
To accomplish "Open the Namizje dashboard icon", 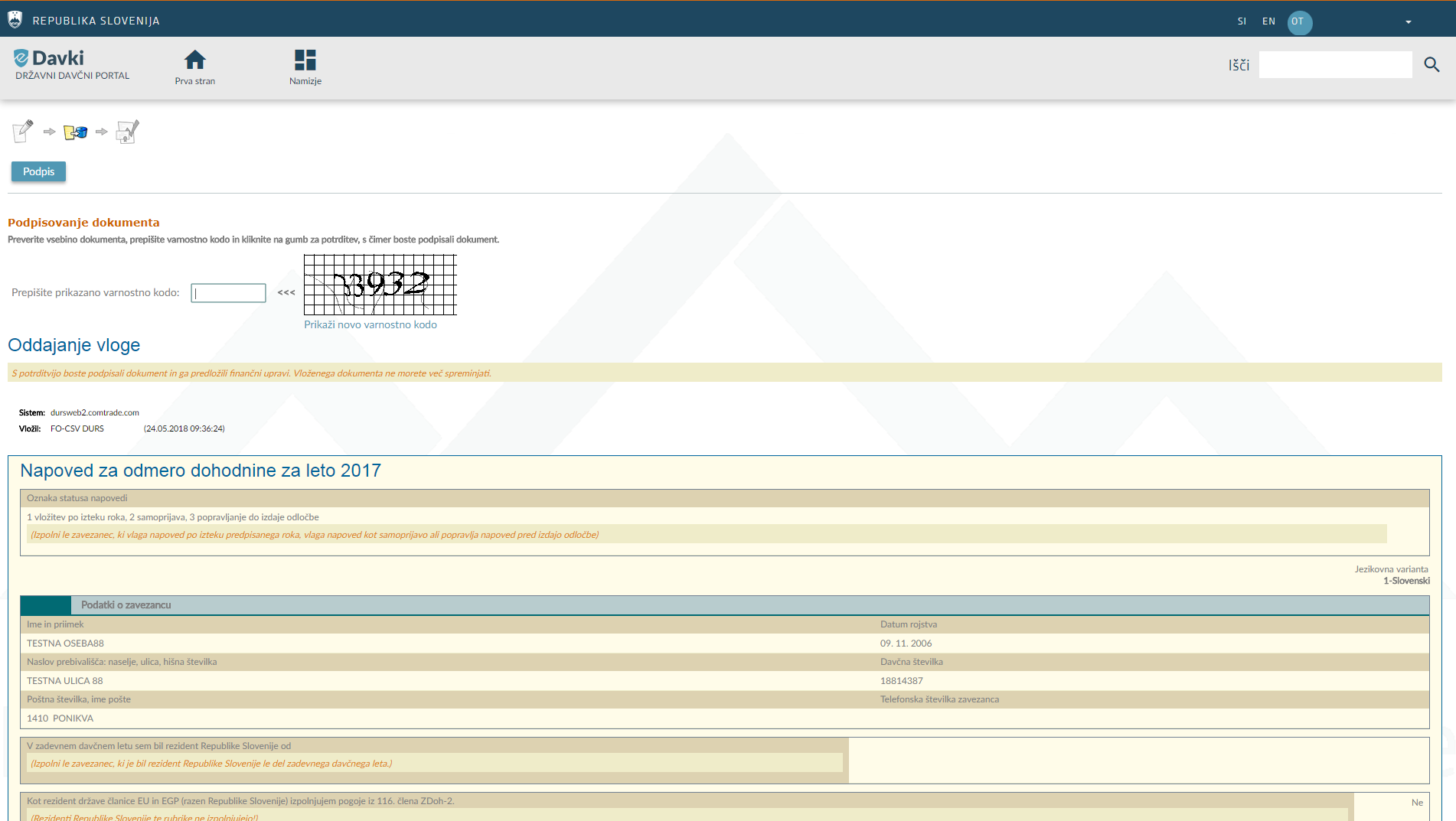I will [x=305, y=61].
